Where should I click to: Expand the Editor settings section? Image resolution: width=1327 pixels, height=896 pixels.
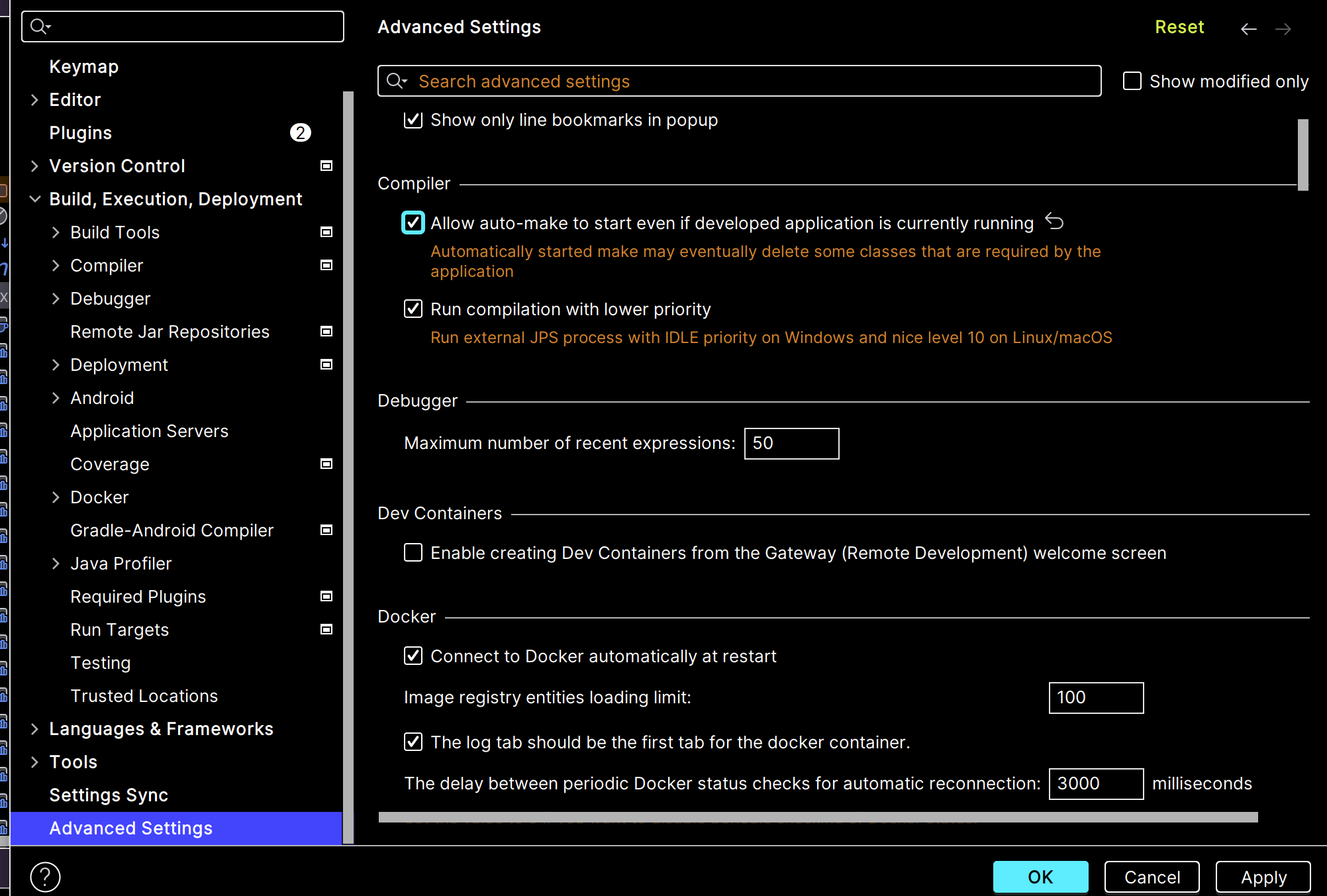(x=35, y=100)
